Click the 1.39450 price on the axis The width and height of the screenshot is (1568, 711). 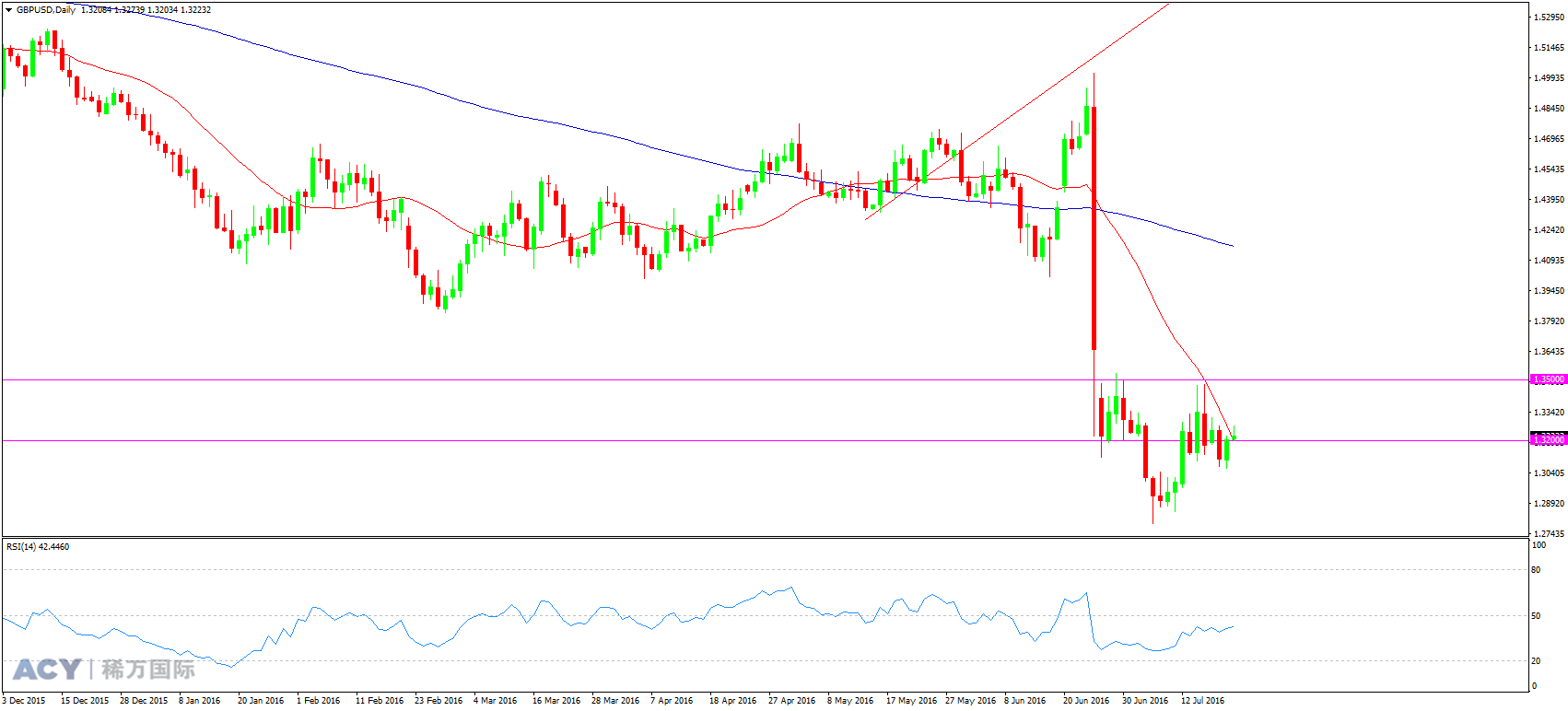point(1549,290)
